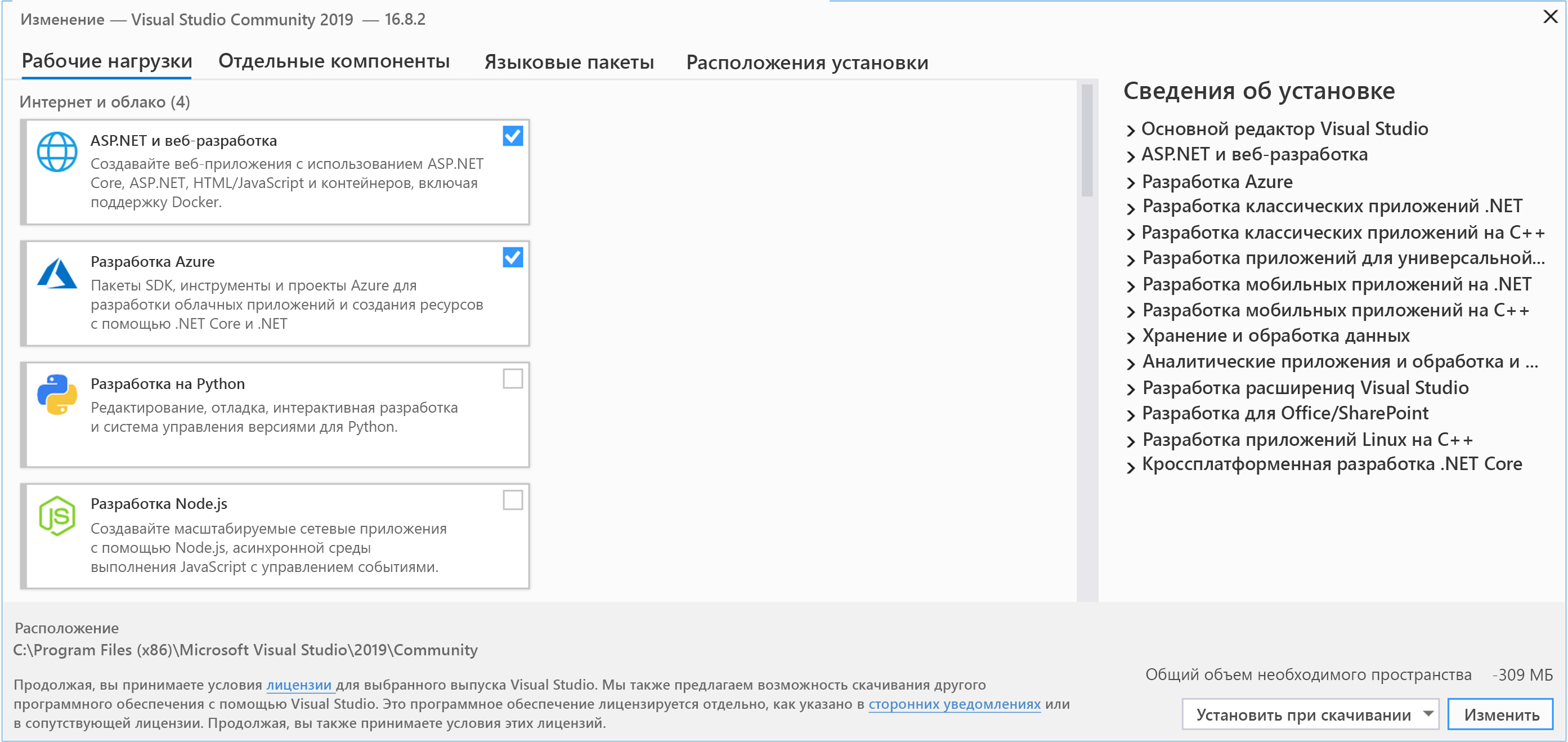Image resolution: width=1568 pixels, height=742 pixels.
Task: Expand Разработка приложений для универсальной… item
Action: tap(1130, 260)
